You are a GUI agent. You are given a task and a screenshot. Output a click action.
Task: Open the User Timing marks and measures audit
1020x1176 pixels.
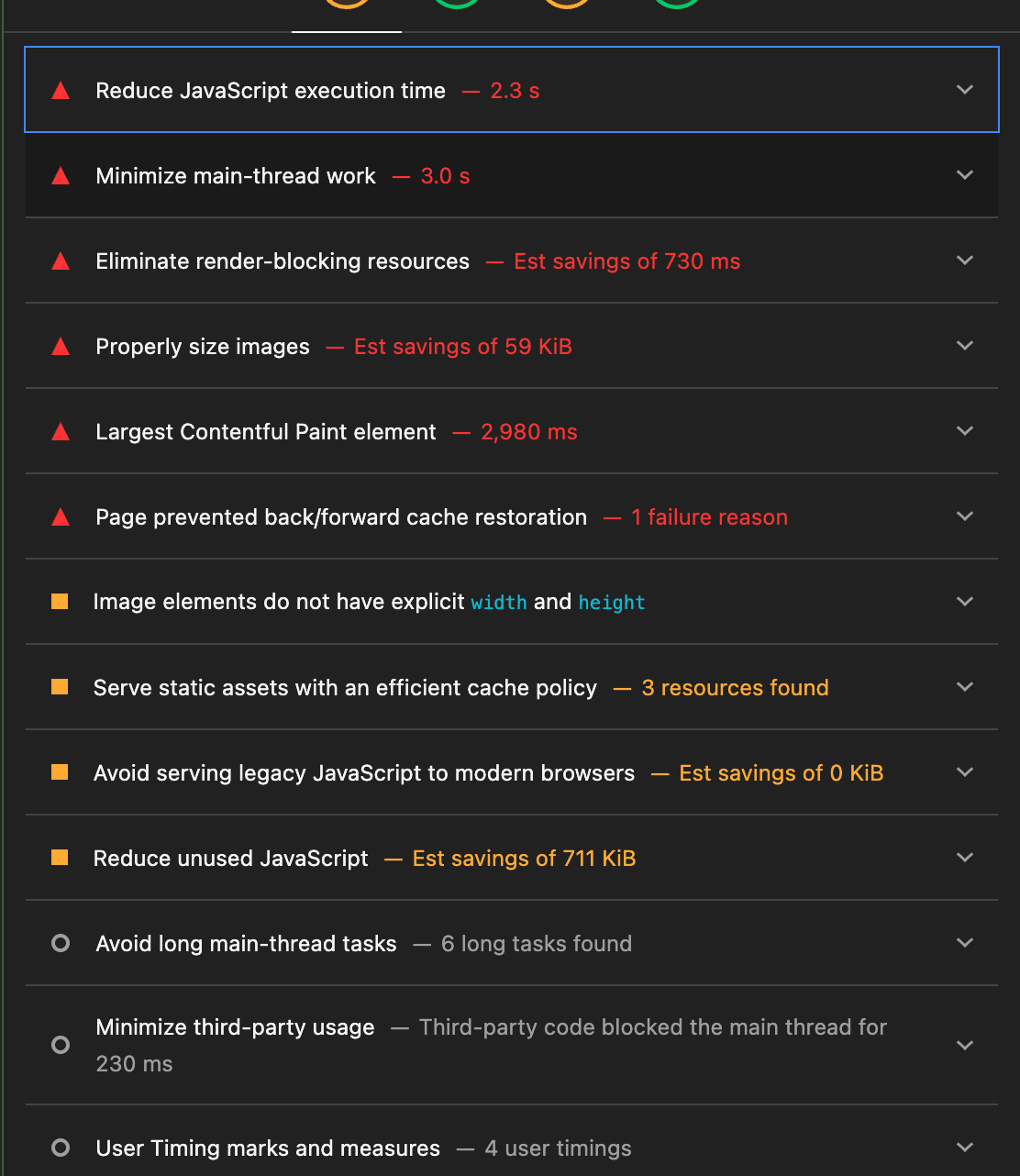pyautogui.click(x=964, y=1147)
